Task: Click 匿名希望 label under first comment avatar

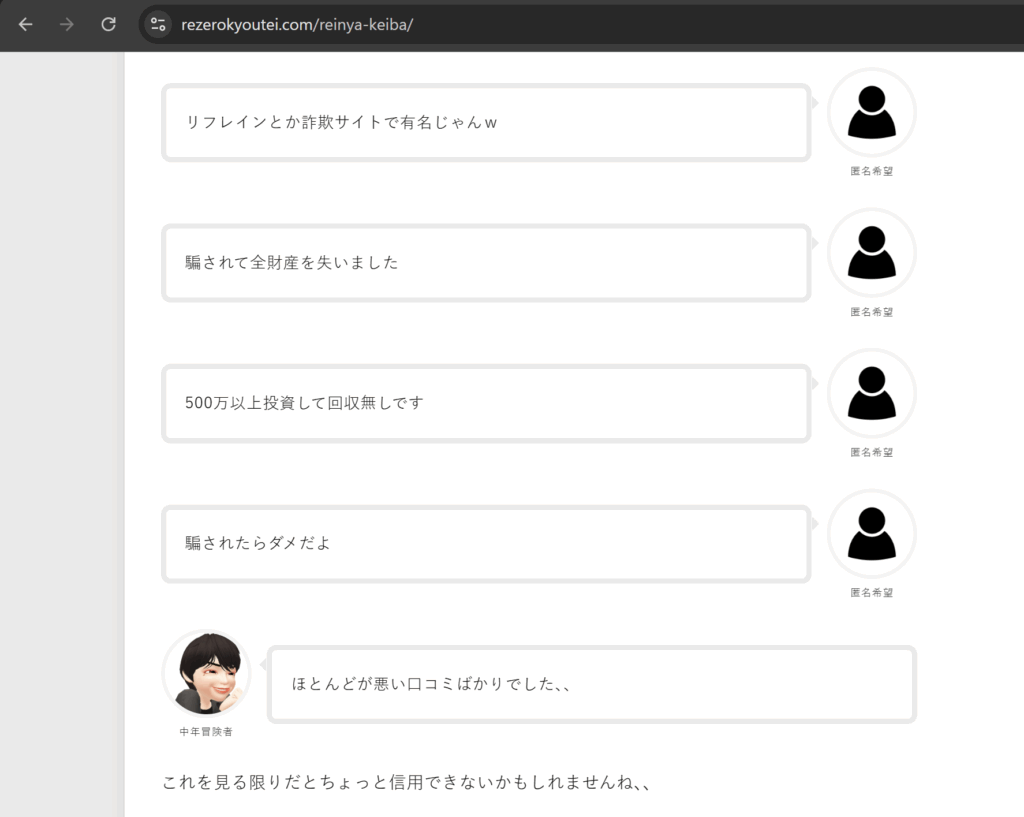Action: point(871,171)
